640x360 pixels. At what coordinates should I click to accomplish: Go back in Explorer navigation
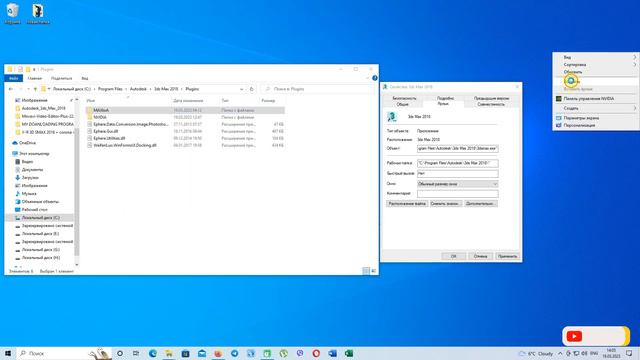pos(11,89)
